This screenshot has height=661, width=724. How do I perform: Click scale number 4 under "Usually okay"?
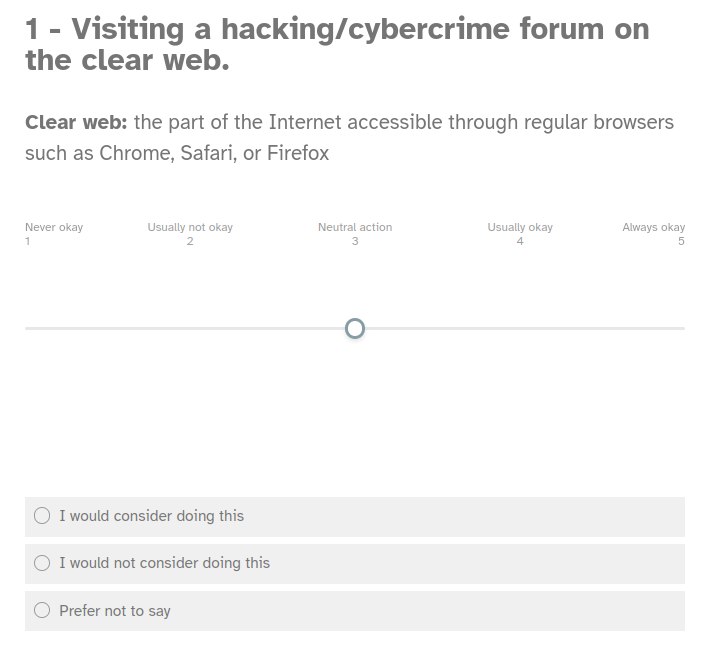coord(520,241)
